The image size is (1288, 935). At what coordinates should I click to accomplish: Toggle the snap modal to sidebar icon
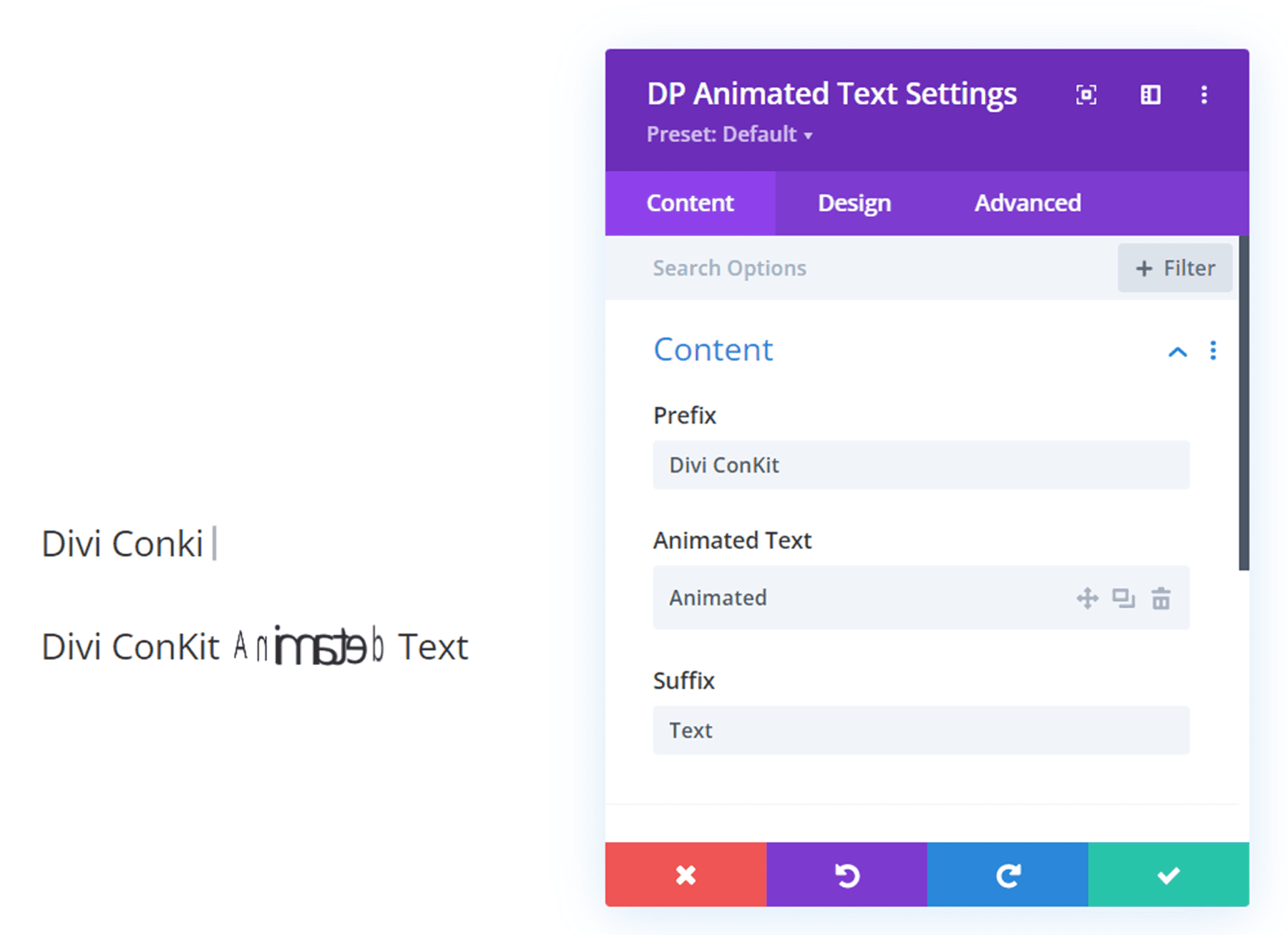click(1150, 95)
